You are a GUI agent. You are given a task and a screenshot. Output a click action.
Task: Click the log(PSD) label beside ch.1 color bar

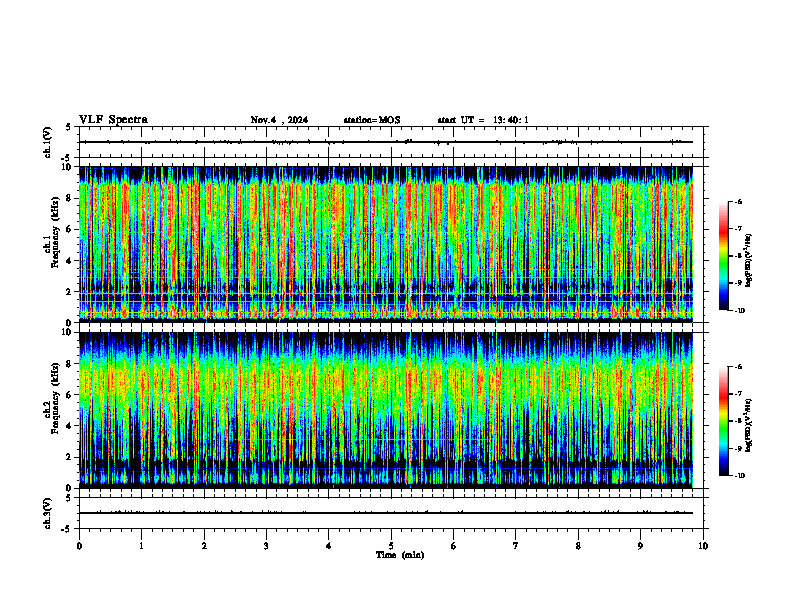click(x=749, y=261)
